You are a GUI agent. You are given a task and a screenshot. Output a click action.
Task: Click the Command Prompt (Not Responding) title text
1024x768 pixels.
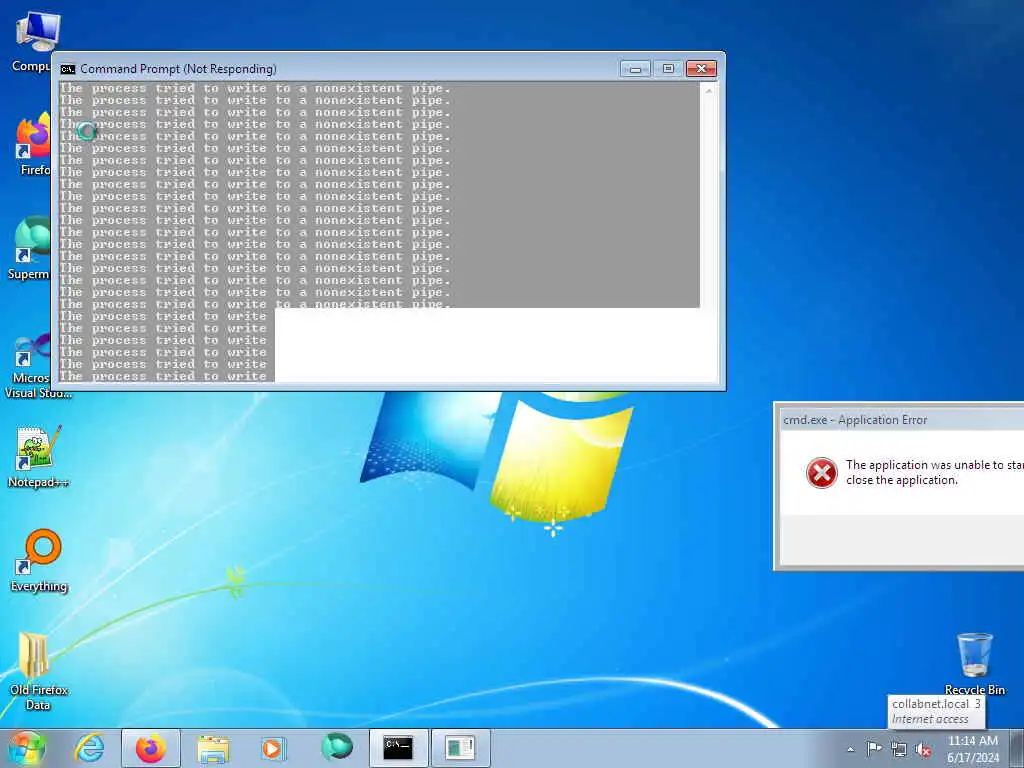[178, 69]
